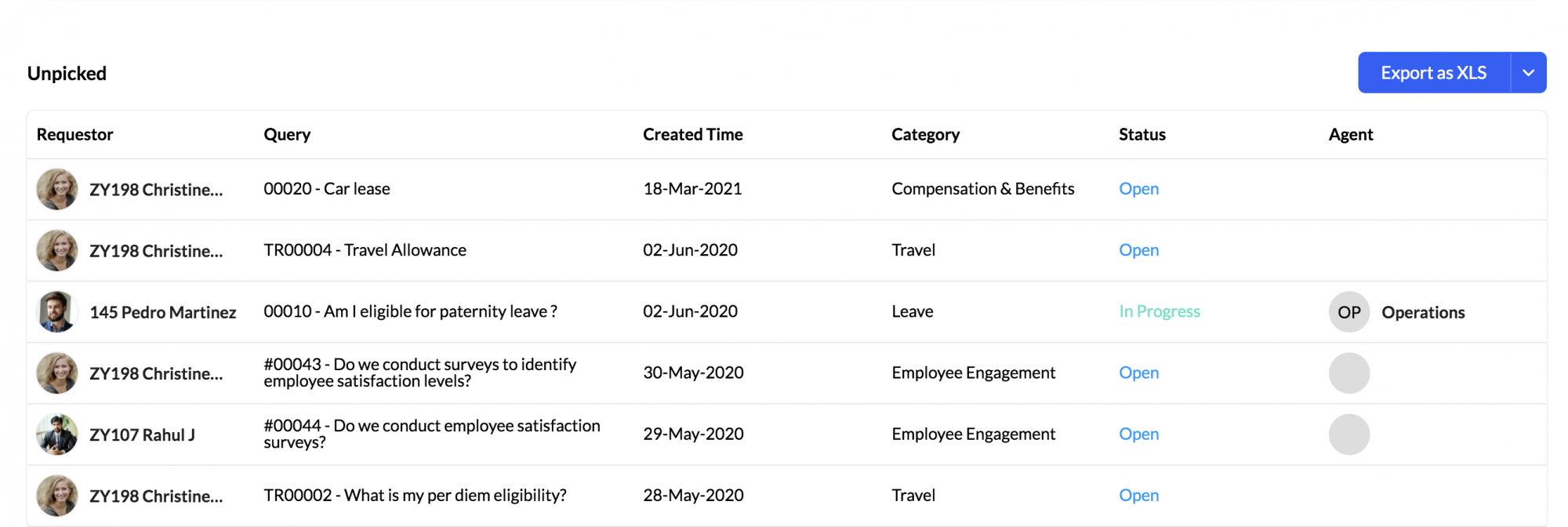Click Pedro Martinez's profile photo

57,312
